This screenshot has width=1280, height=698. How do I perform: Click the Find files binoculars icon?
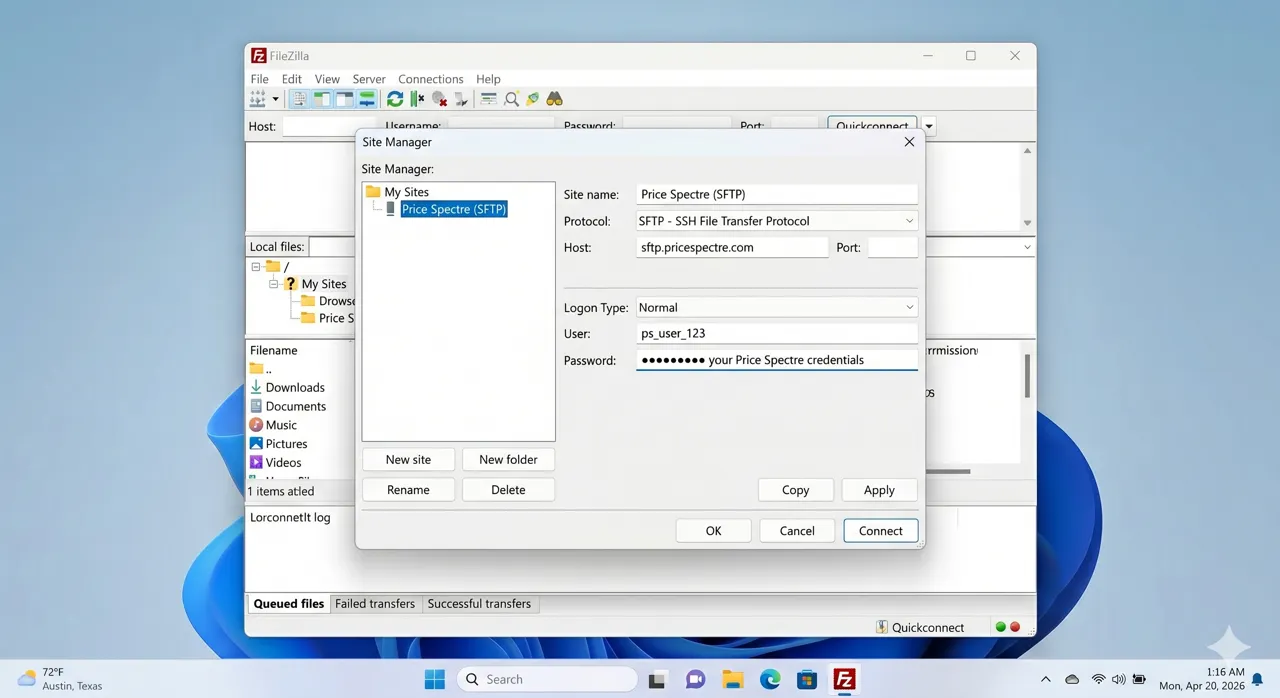pos(553,98)
